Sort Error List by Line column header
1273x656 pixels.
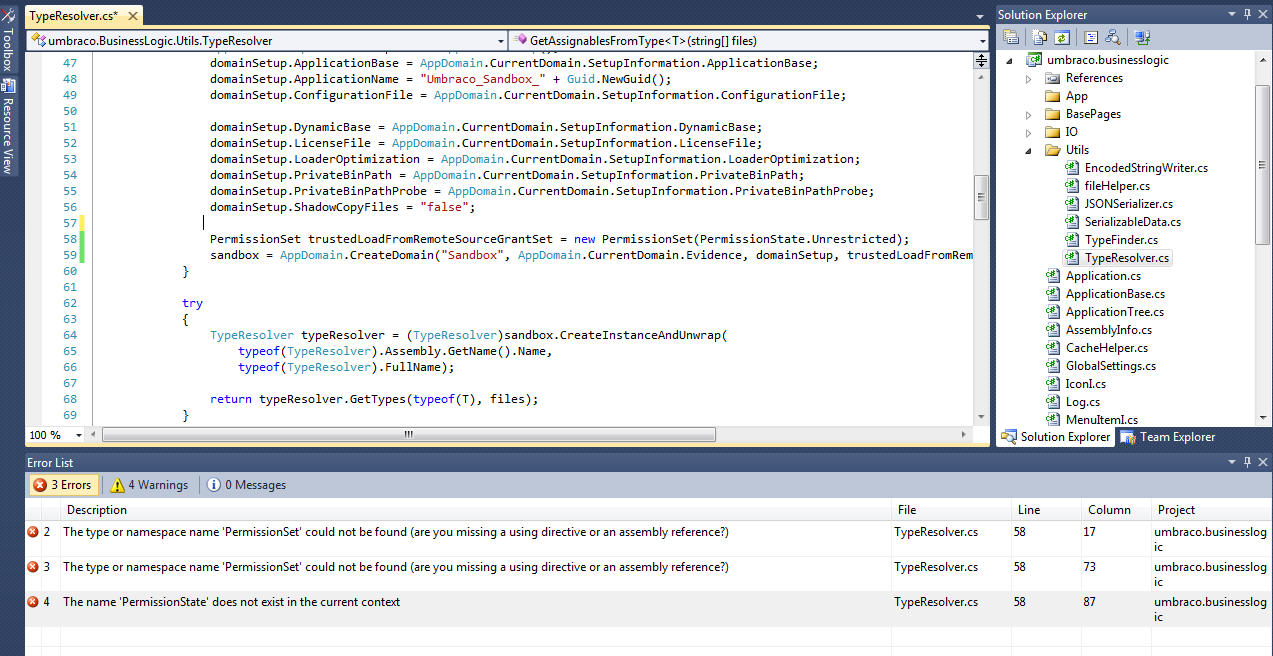[x=1046, y=510]
